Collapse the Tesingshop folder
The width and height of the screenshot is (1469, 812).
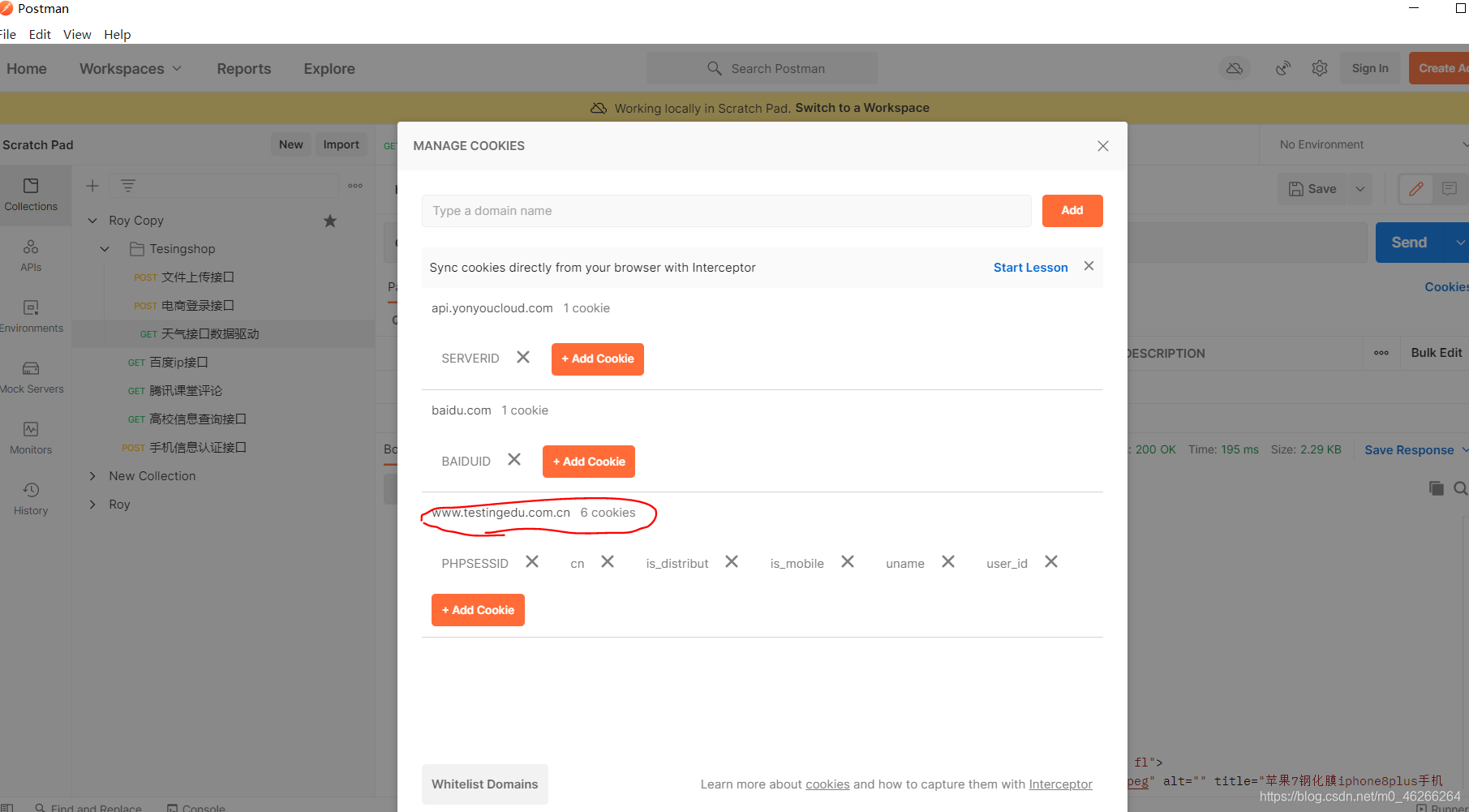pyautogui.click(x=105, y=249)
